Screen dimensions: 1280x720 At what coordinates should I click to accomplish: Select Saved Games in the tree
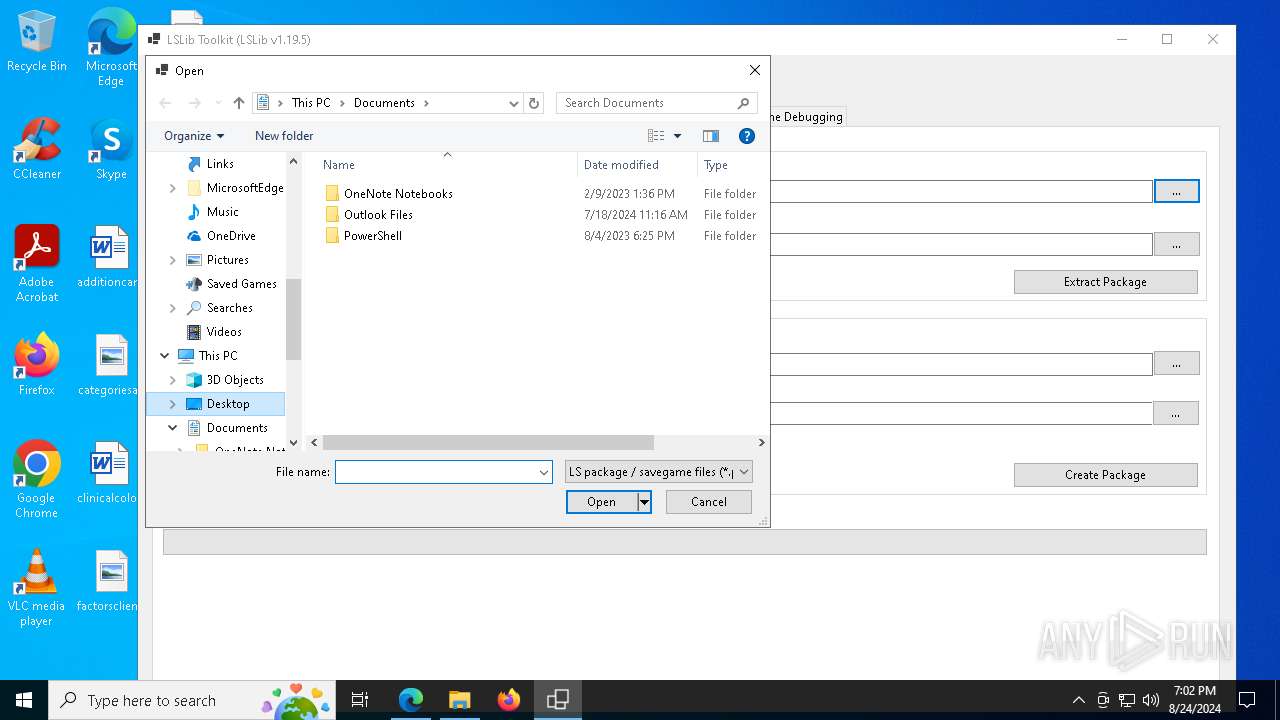tap(241, 284)
